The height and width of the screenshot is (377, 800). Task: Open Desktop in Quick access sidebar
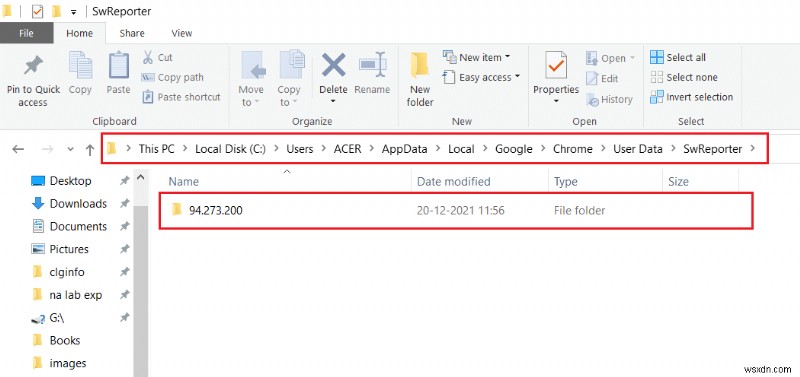point(61,181)
